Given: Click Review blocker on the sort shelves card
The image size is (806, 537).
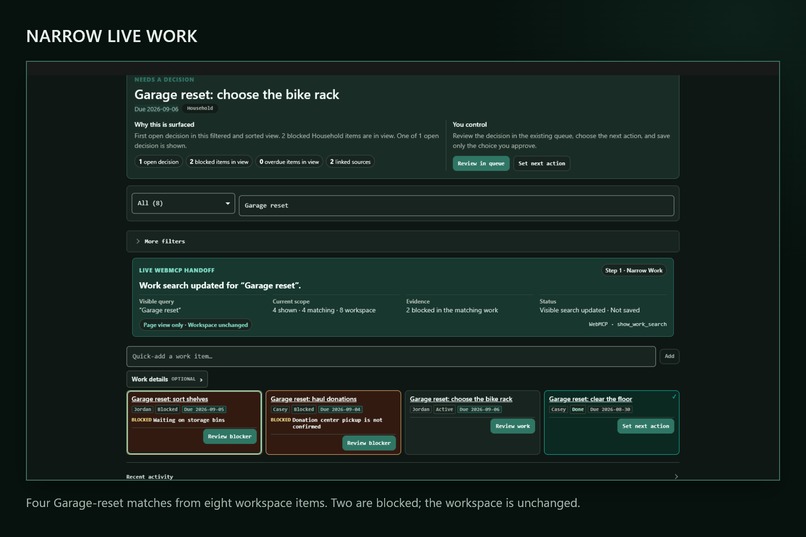Looking at the screenshot, I should [229, 436].
